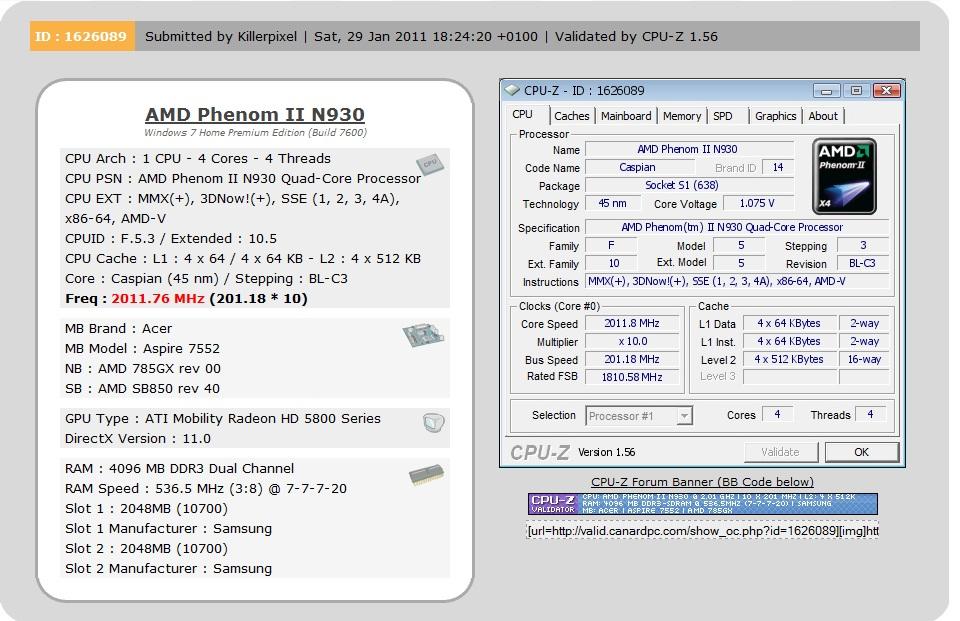Click the Rated FSB value 1810.58 MHz

tap(632, 377)
